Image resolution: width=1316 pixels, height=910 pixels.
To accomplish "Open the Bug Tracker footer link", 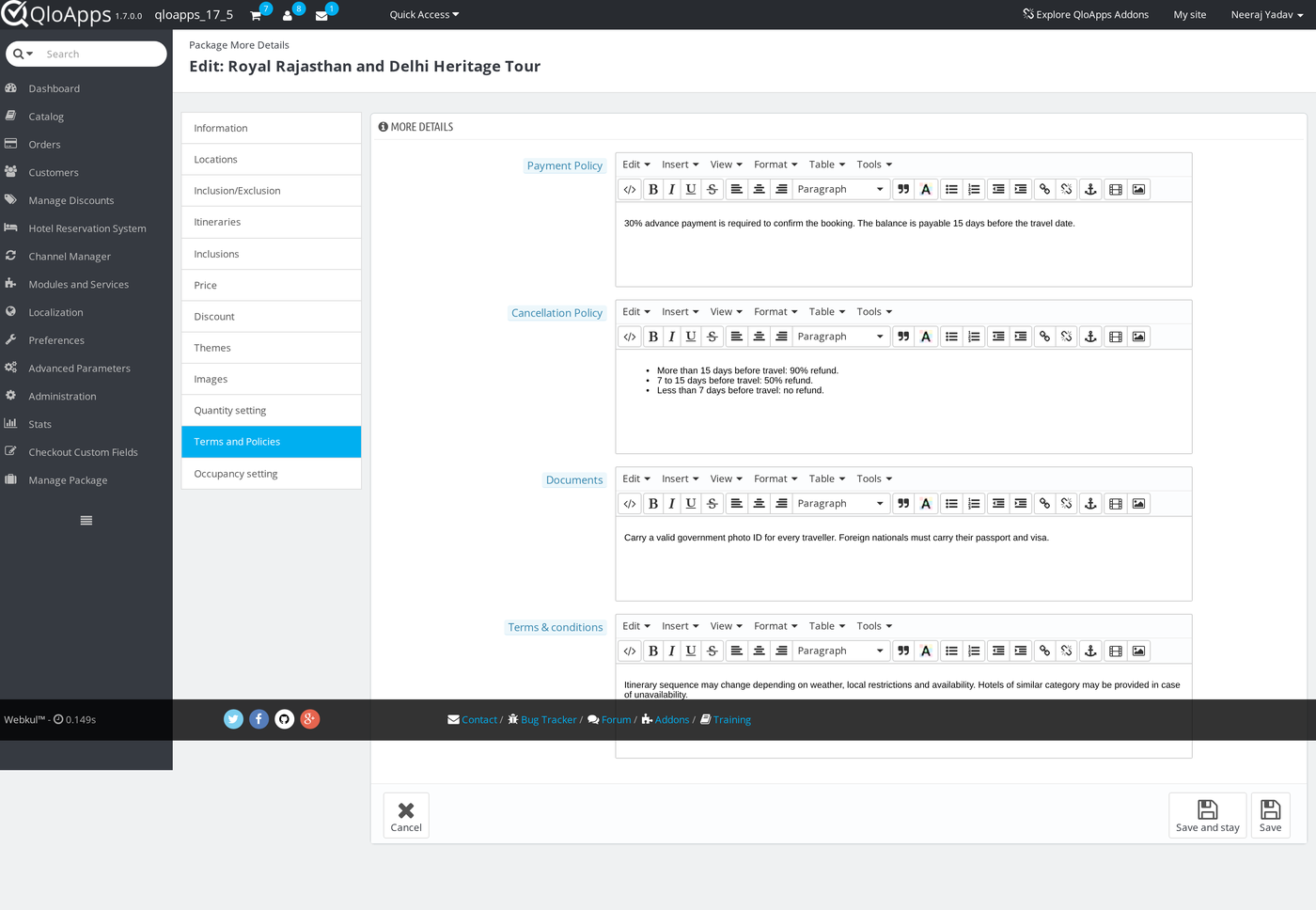I will (x=542, y=720).
